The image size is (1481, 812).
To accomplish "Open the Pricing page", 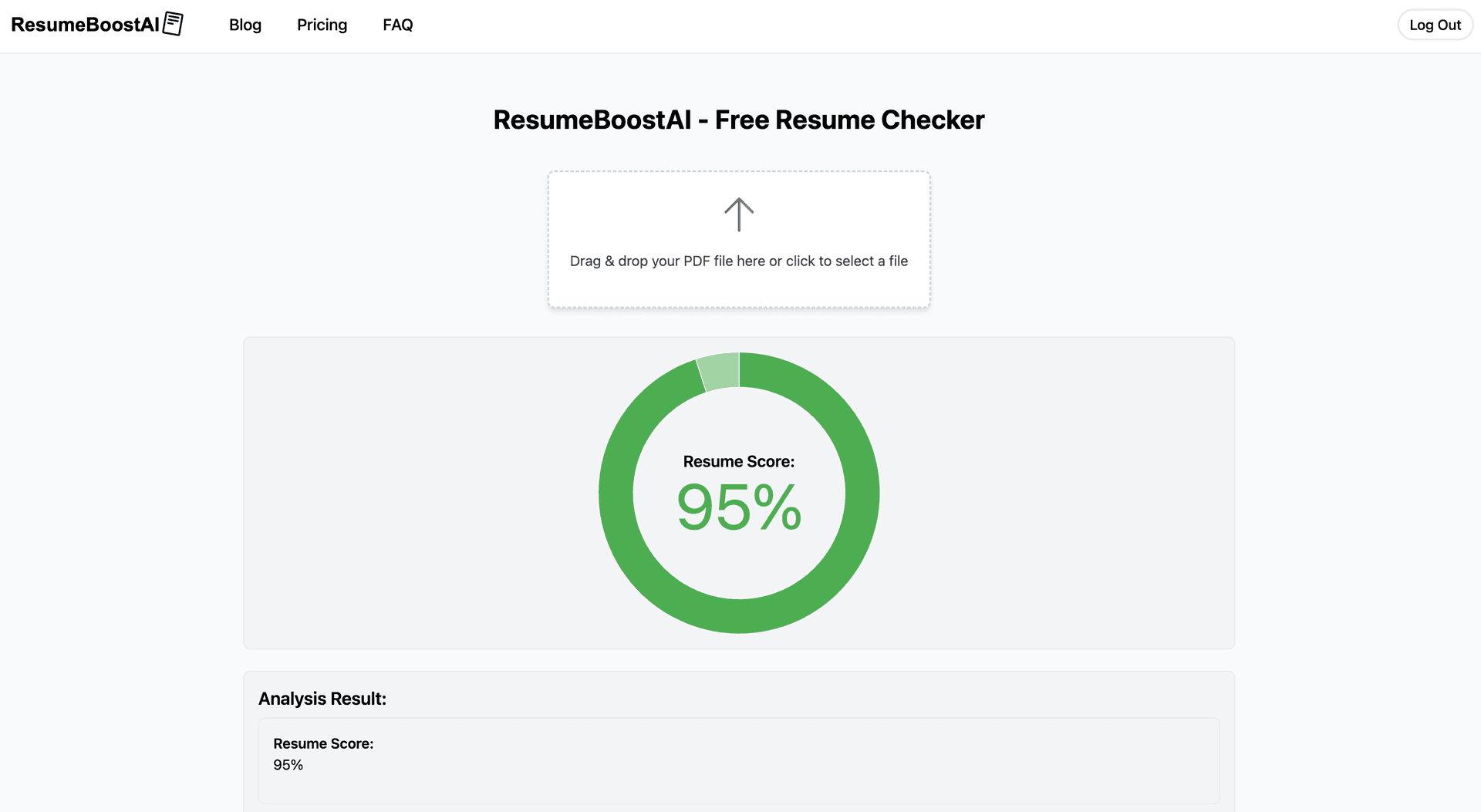I will point(322,25).
